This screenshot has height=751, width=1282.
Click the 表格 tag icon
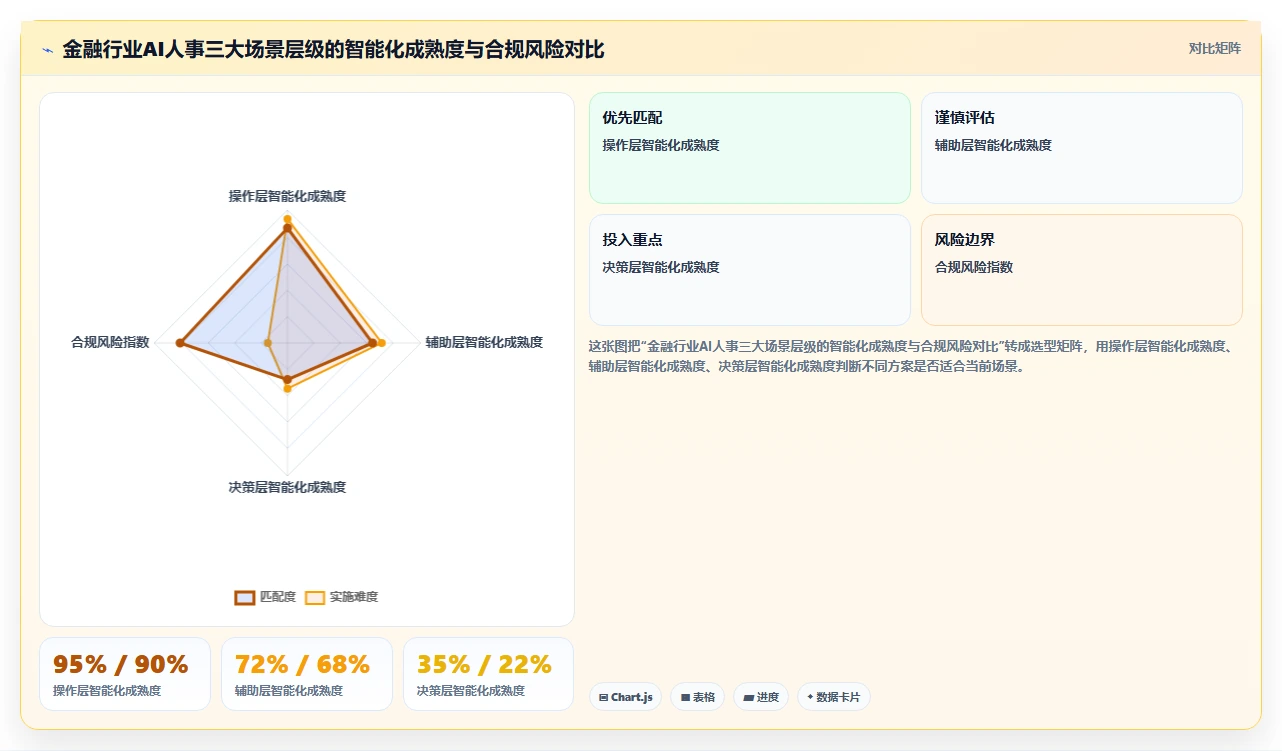[x=685, y=697]
